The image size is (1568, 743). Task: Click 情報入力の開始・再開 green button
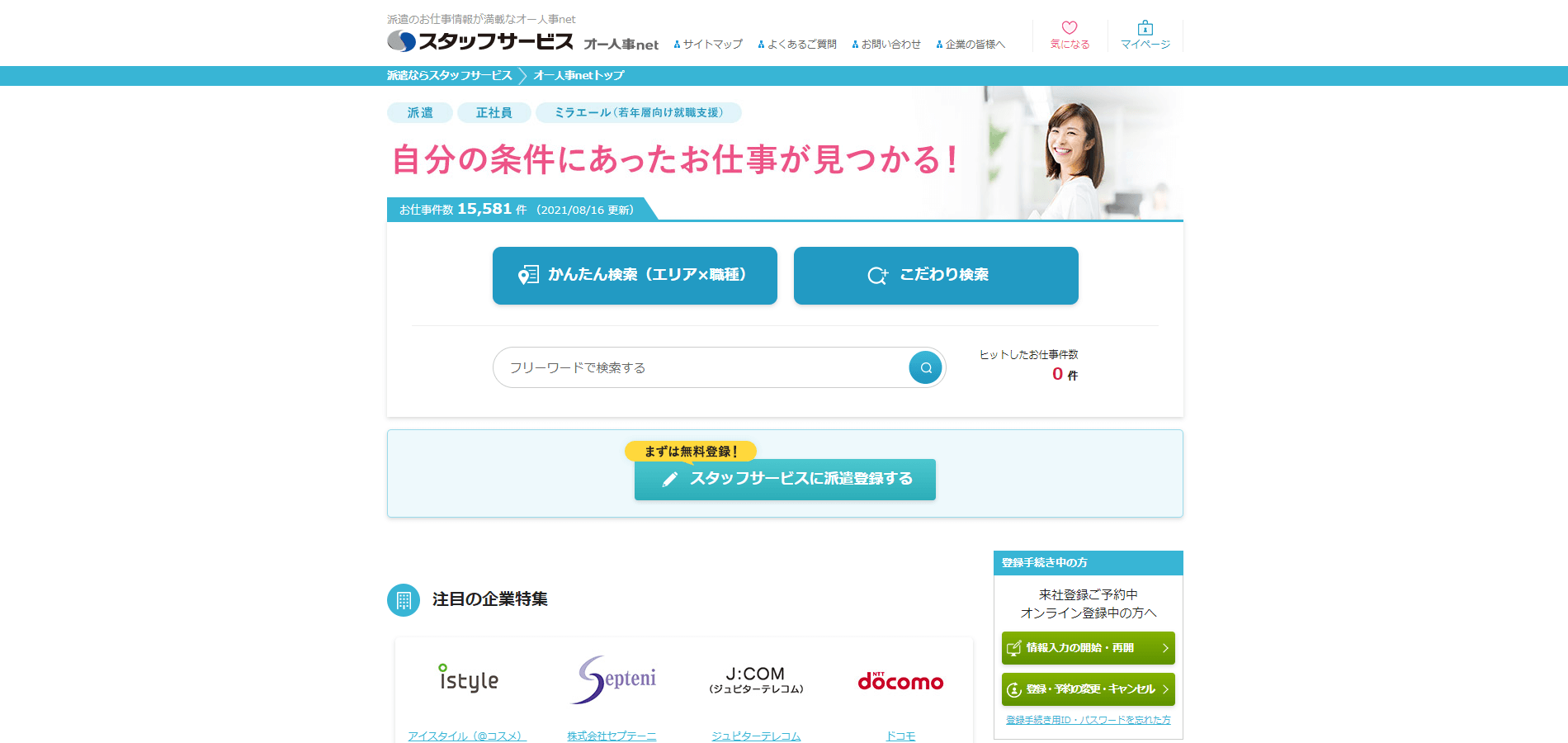(x=1088, y=648)
